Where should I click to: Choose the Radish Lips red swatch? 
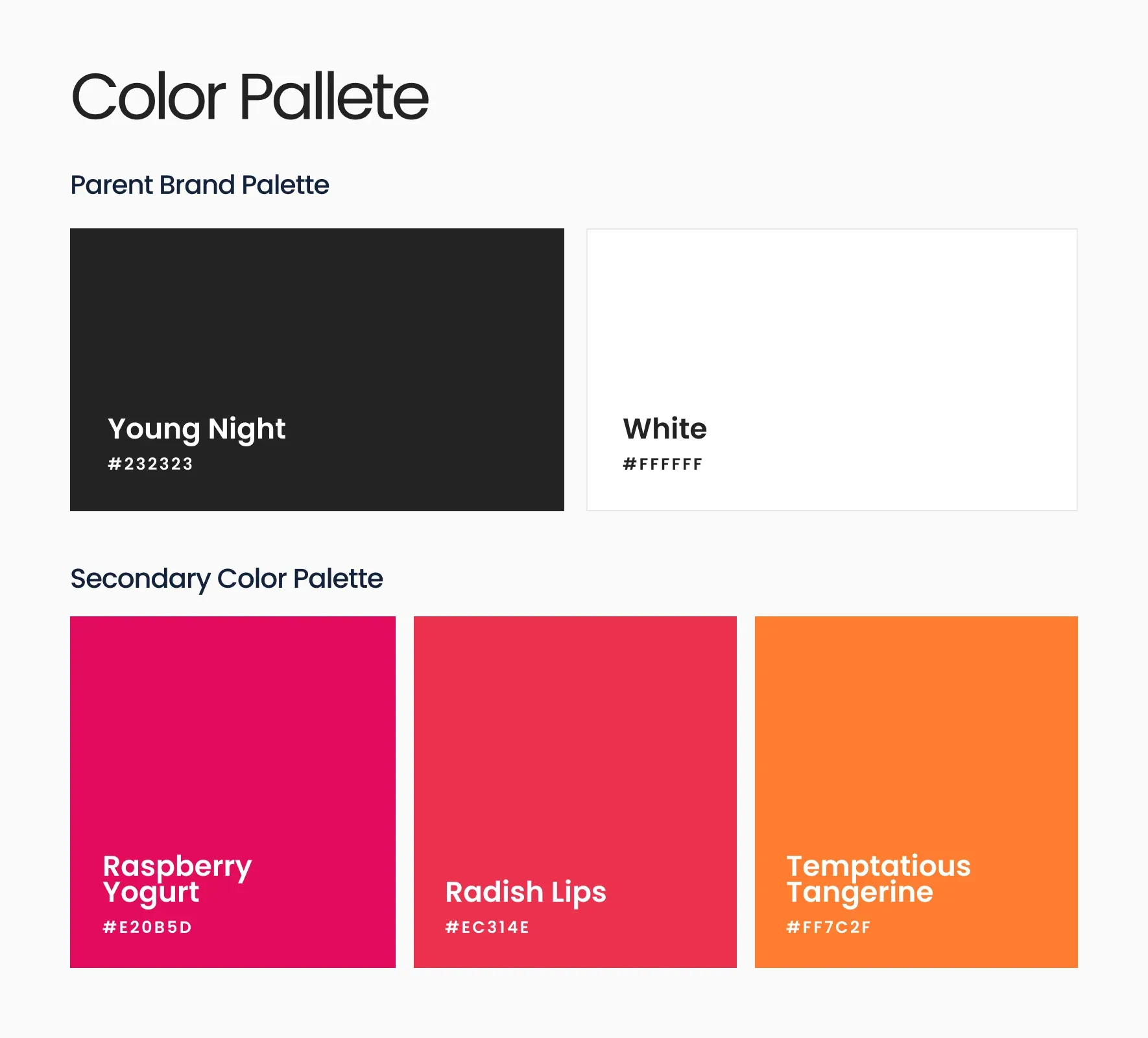click(x=575, y=792)
